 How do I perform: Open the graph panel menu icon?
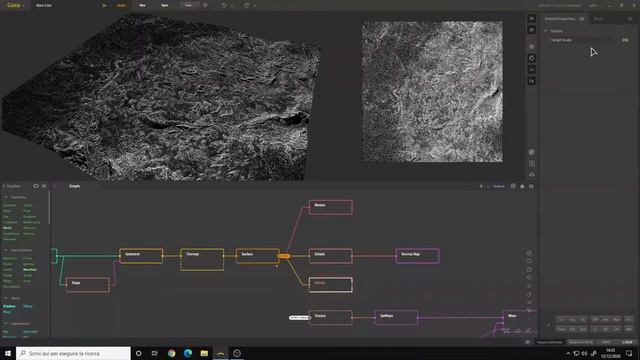click(531, 186)
